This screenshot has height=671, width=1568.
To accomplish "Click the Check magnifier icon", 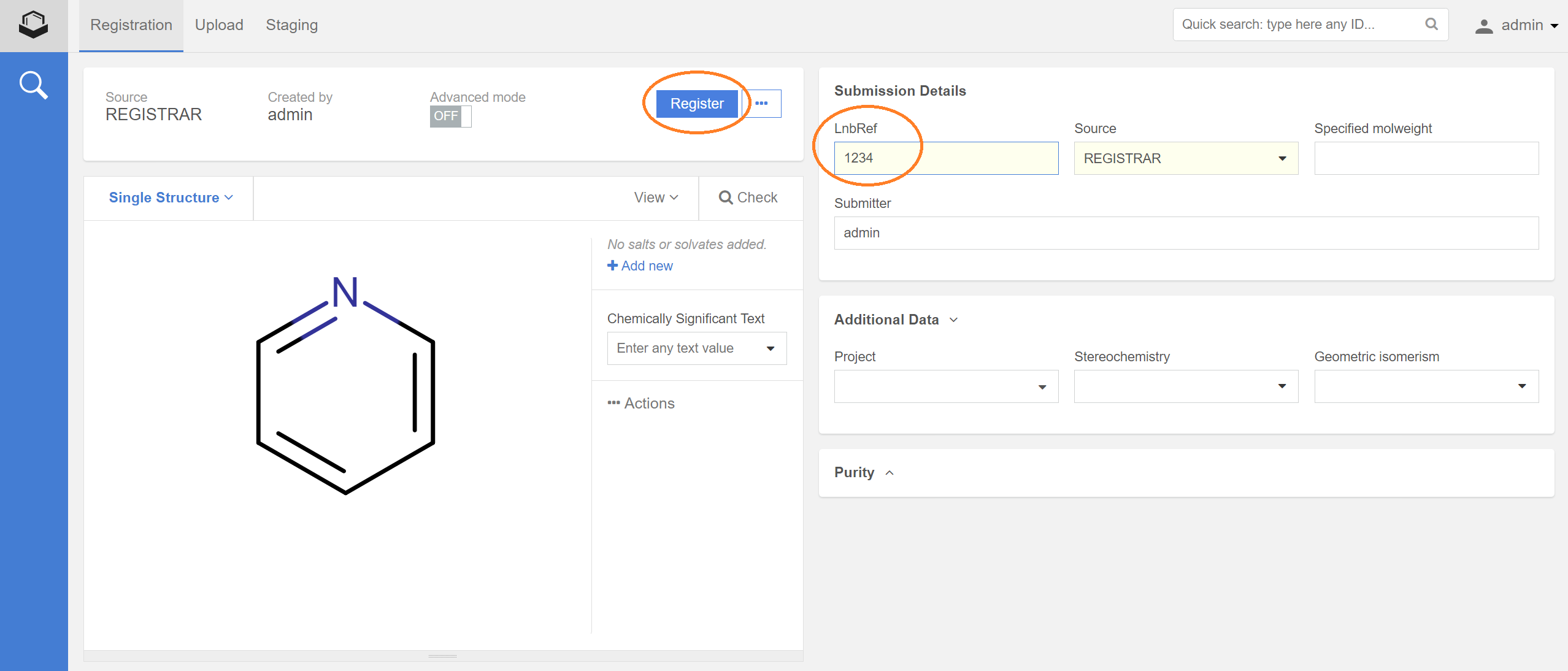I will click(x=726, y=197).
